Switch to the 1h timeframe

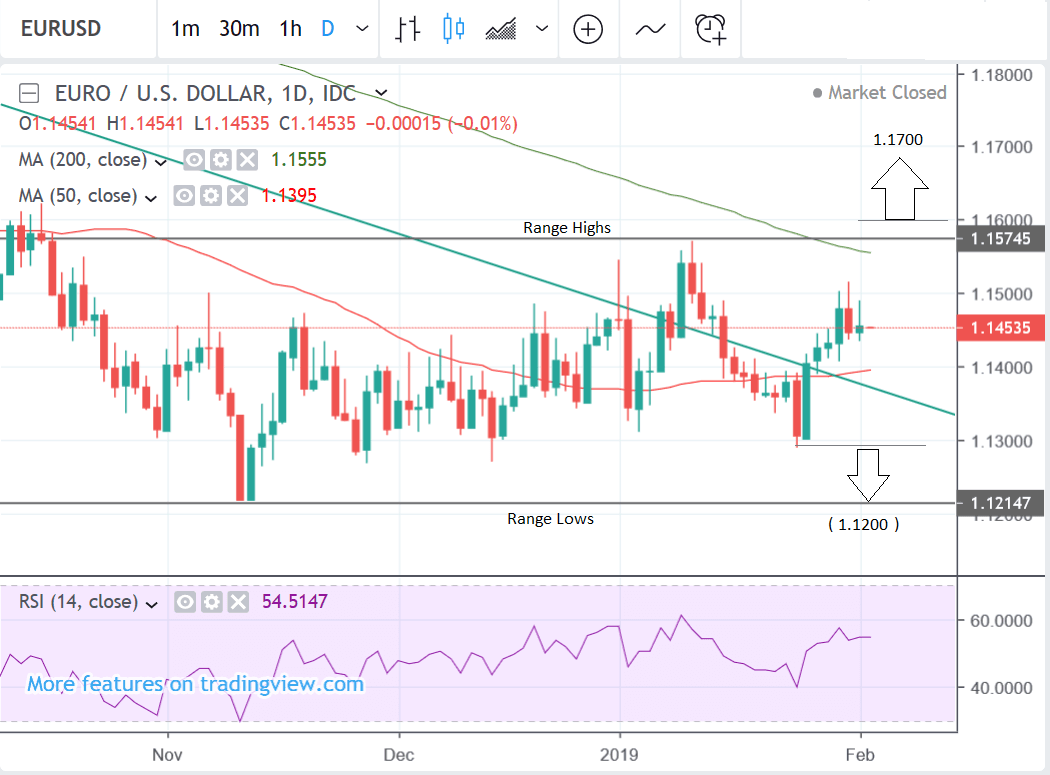pos(290,29)
